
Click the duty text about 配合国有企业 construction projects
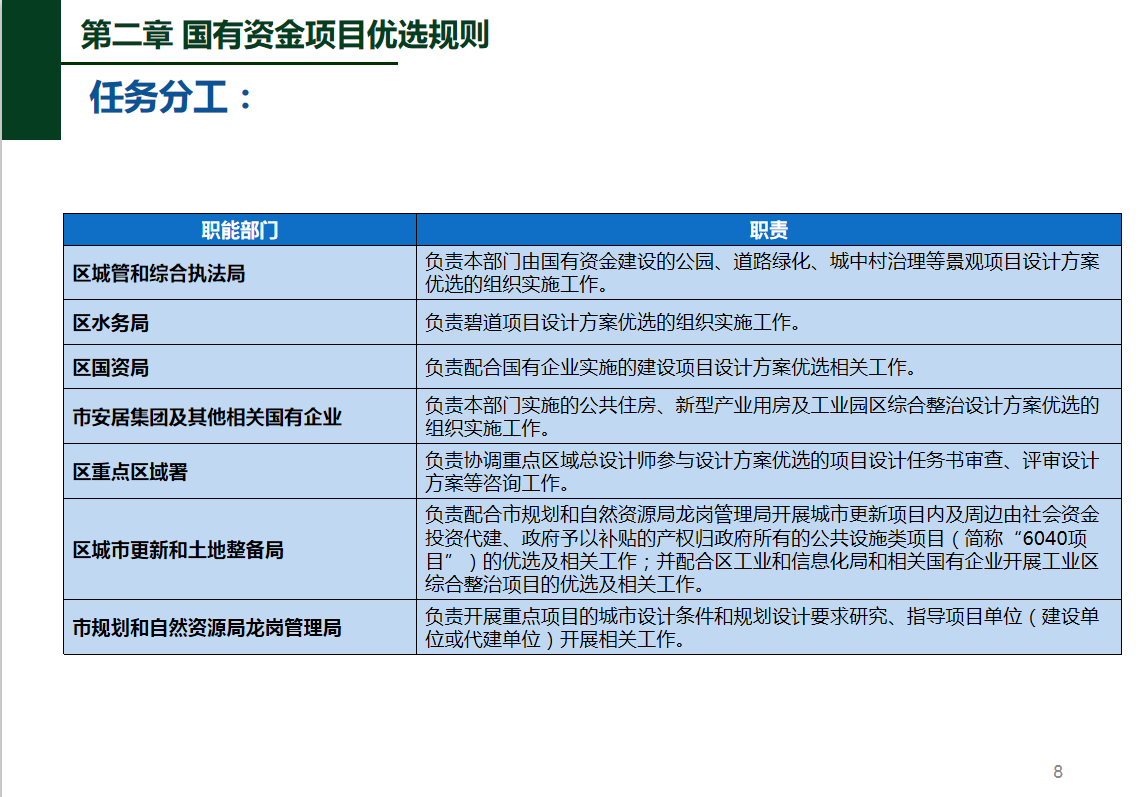point(670,367)
